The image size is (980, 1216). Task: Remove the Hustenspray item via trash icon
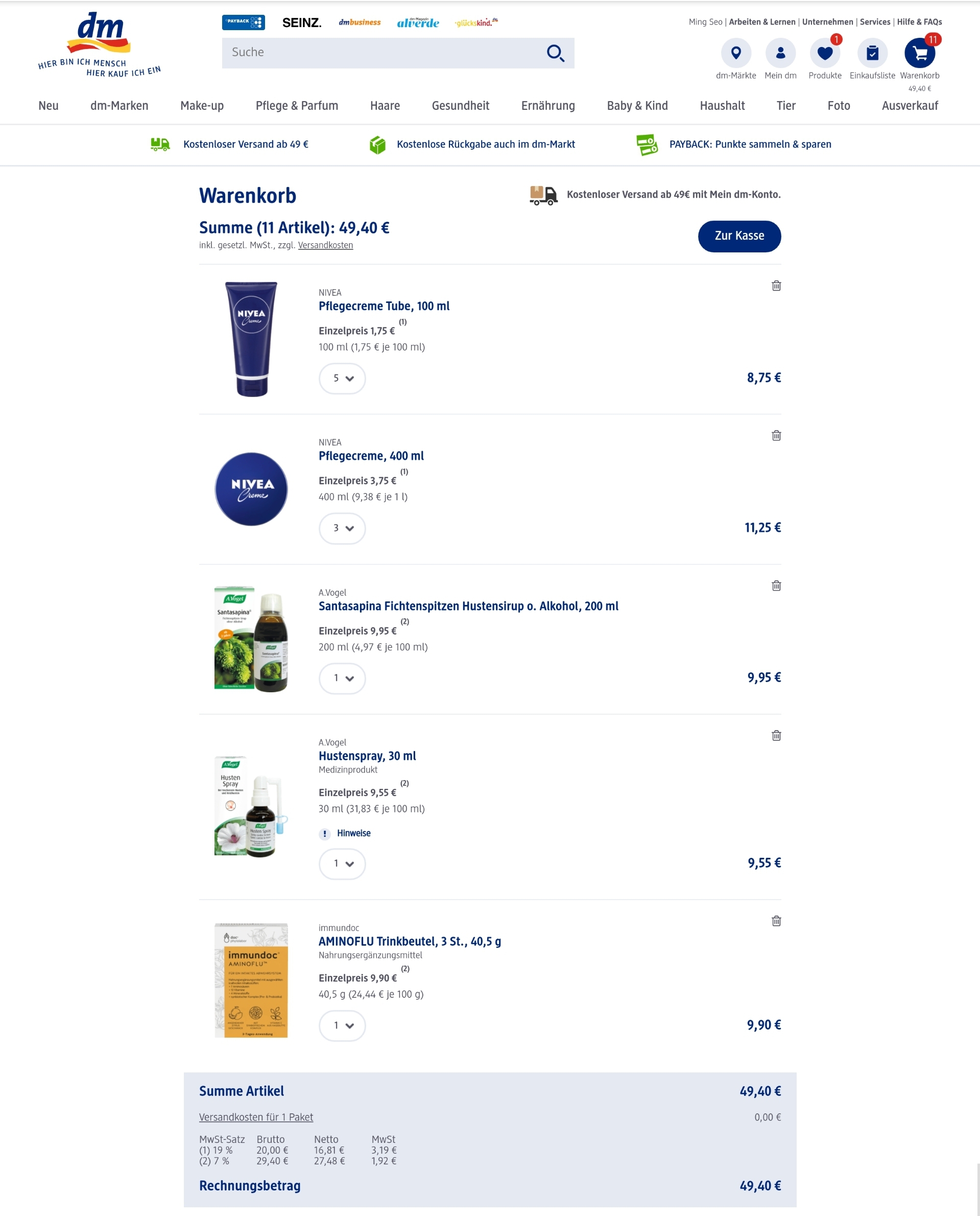click(776, 735)
